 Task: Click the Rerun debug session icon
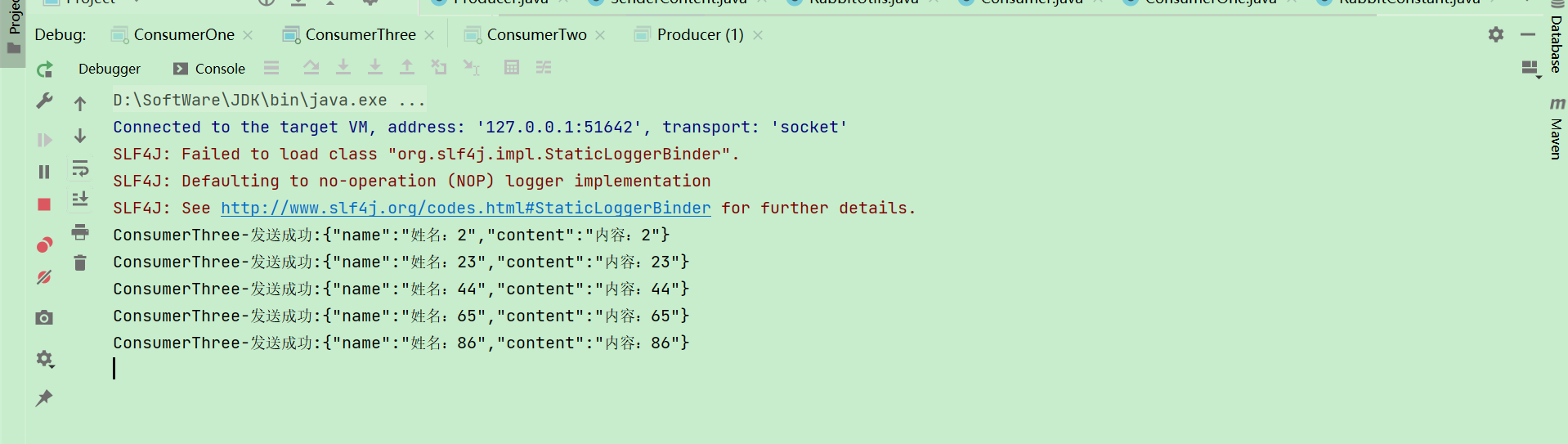pyautogui.click(x=45, y=70)
